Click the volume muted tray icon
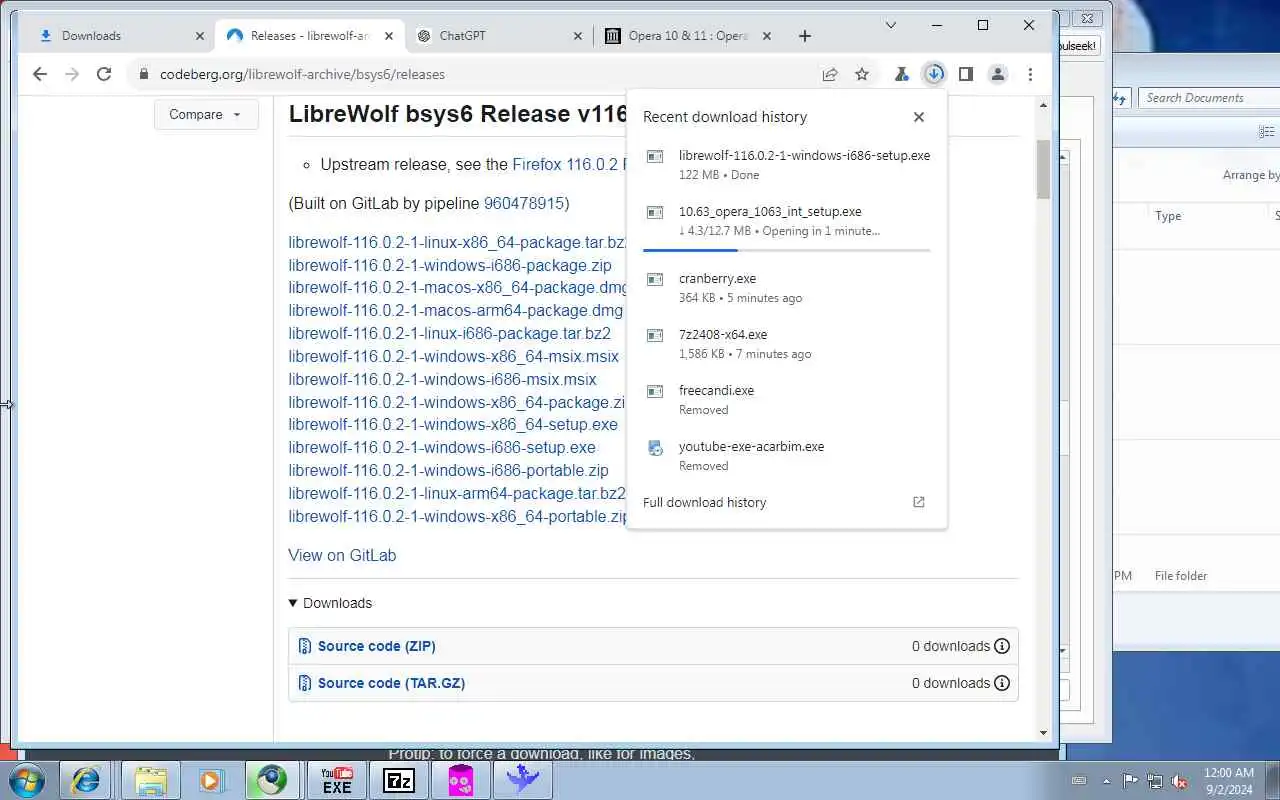Viewport: 1280px width, 800px height. click(1179, 781)
